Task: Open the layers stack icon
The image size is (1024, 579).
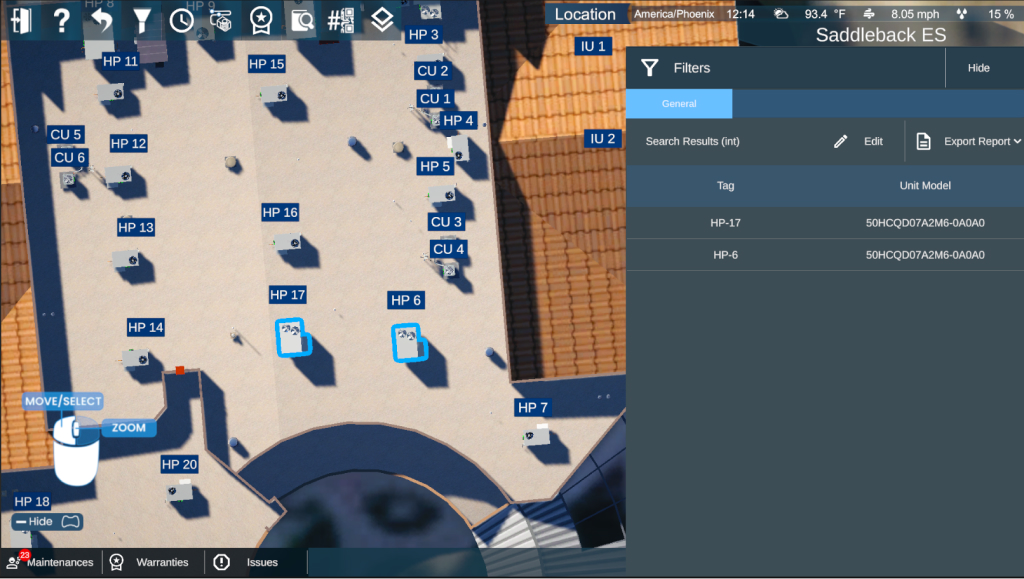Action: pyautogui.click(x=380, y=20)
